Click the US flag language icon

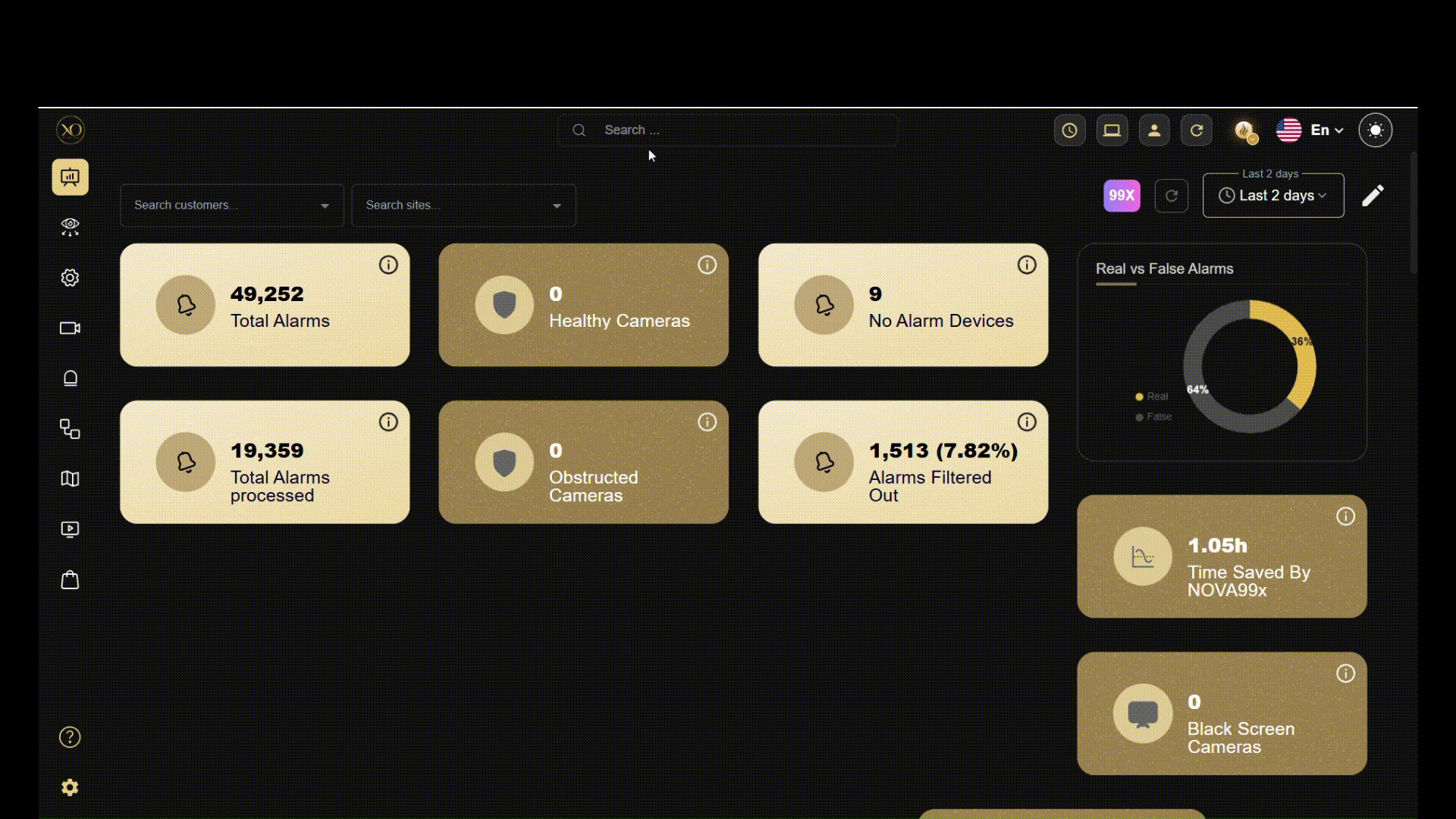pyautogui.click(x=1289, y=130)
